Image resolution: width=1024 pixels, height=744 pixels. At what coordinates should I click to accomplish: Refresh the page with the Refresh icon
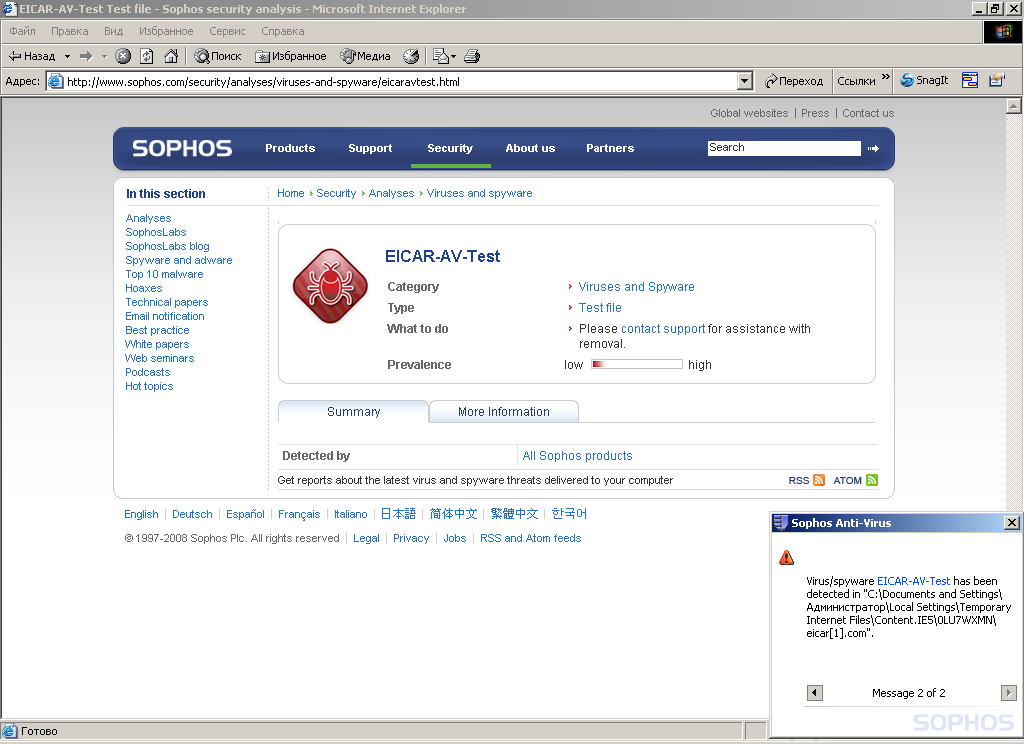tap(147, 56)
